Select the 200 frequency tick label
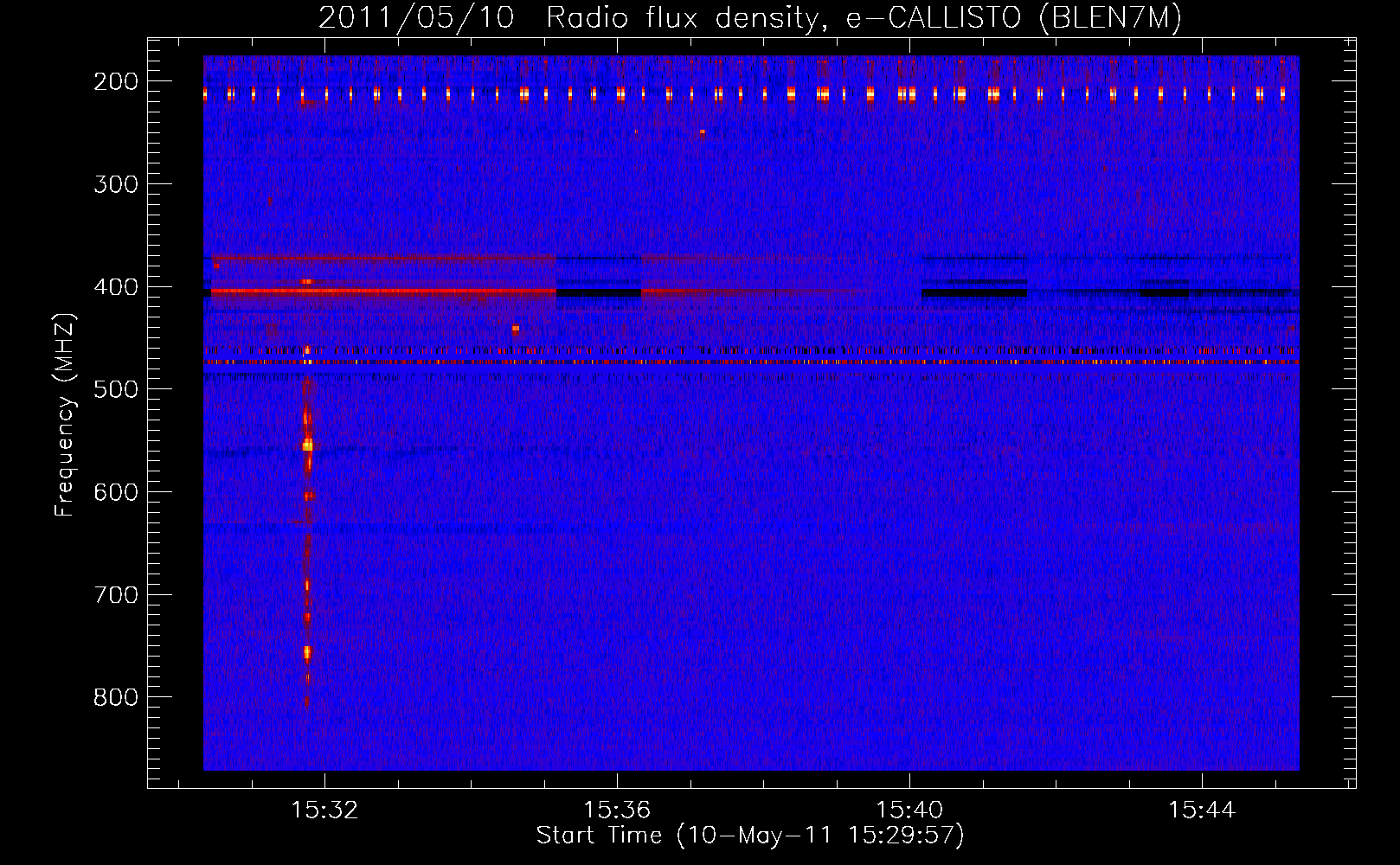Image resolution: width=1400 pixels, height=865 pixels. pos(116,81)
